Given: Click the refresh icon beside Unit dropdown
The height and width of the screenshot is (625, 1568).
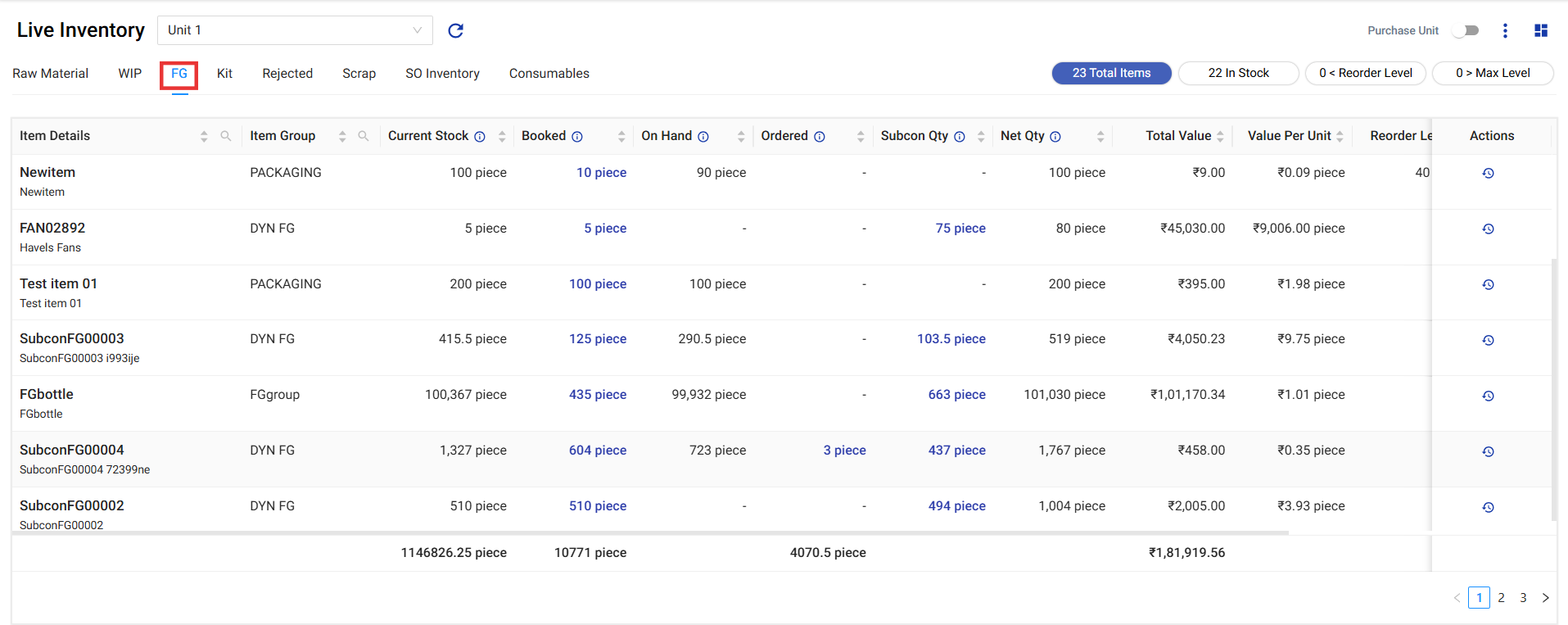Looking at the screenshot, I should click(455, 30).
